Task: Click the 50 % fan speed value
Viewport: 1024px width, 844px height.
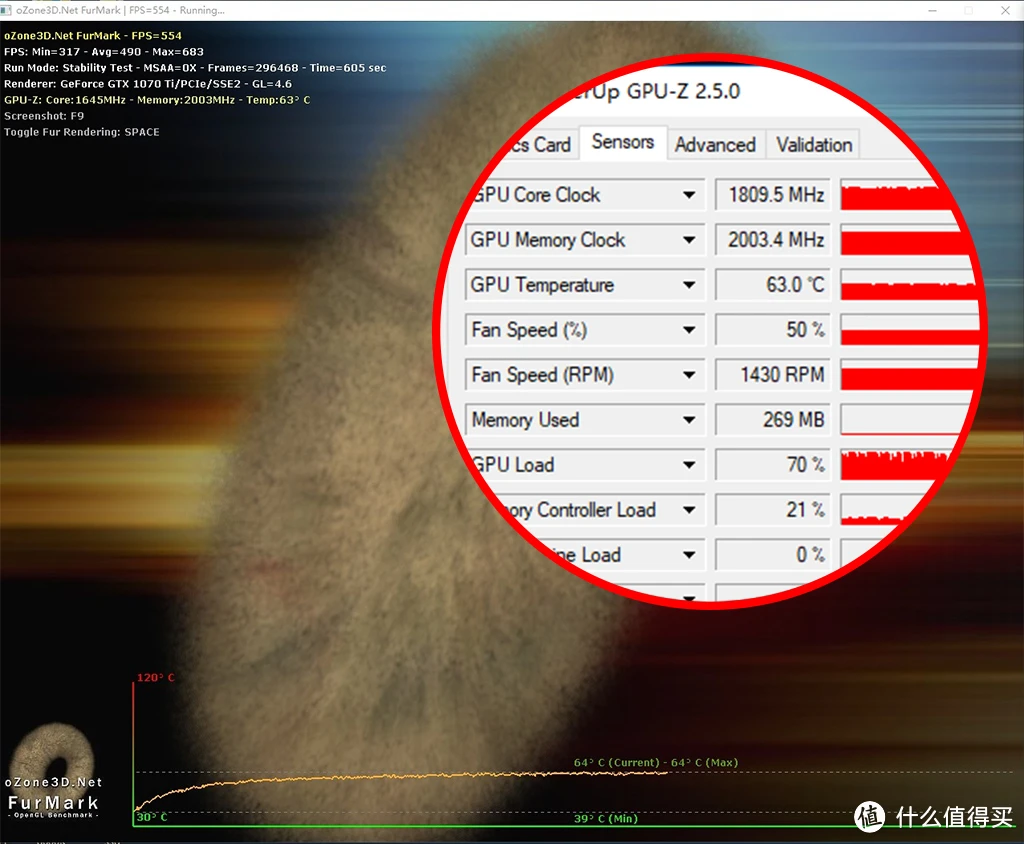Action: pyautogui.click(x=773, y=330)
